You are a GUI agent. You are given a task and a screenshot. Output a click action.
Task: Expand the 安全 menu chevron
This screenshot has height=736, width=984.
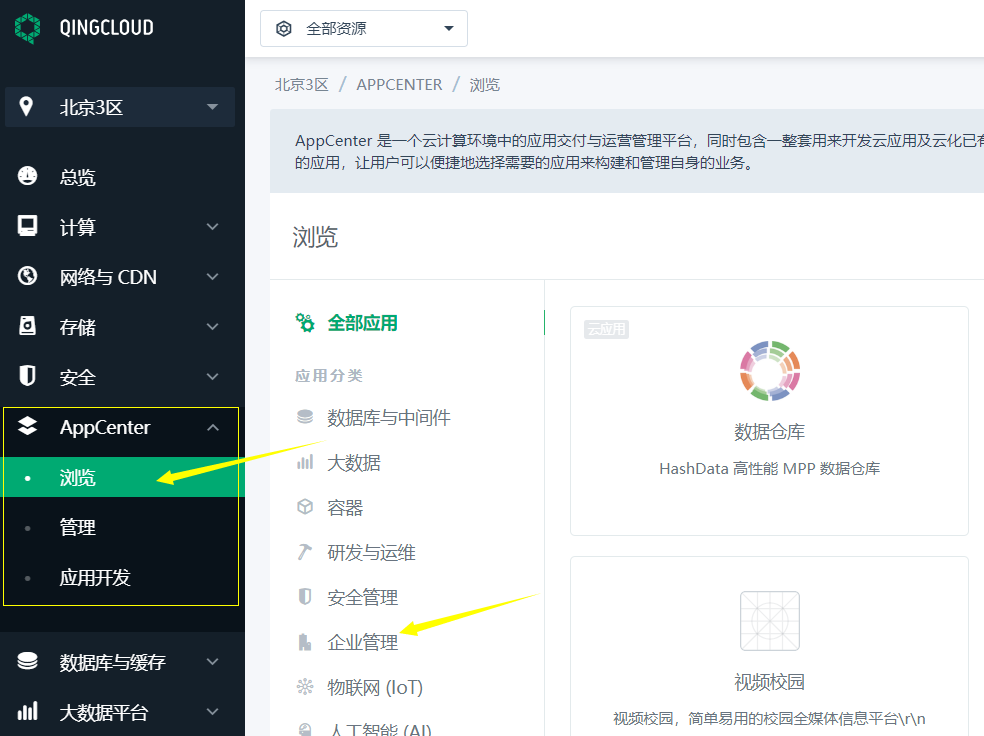213,376
